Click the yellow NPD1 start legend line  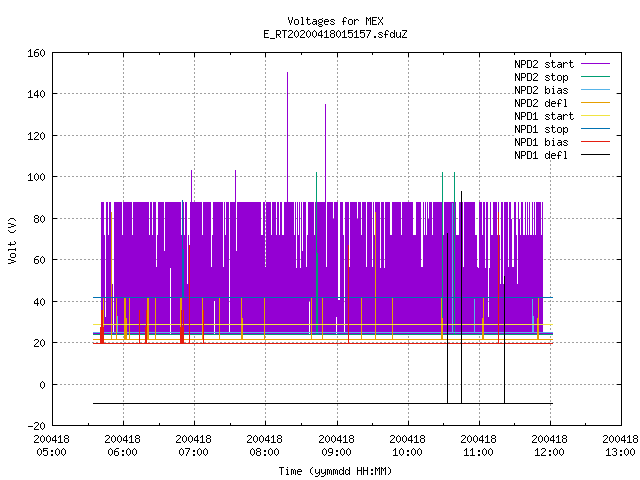click(x=595, y=116)
